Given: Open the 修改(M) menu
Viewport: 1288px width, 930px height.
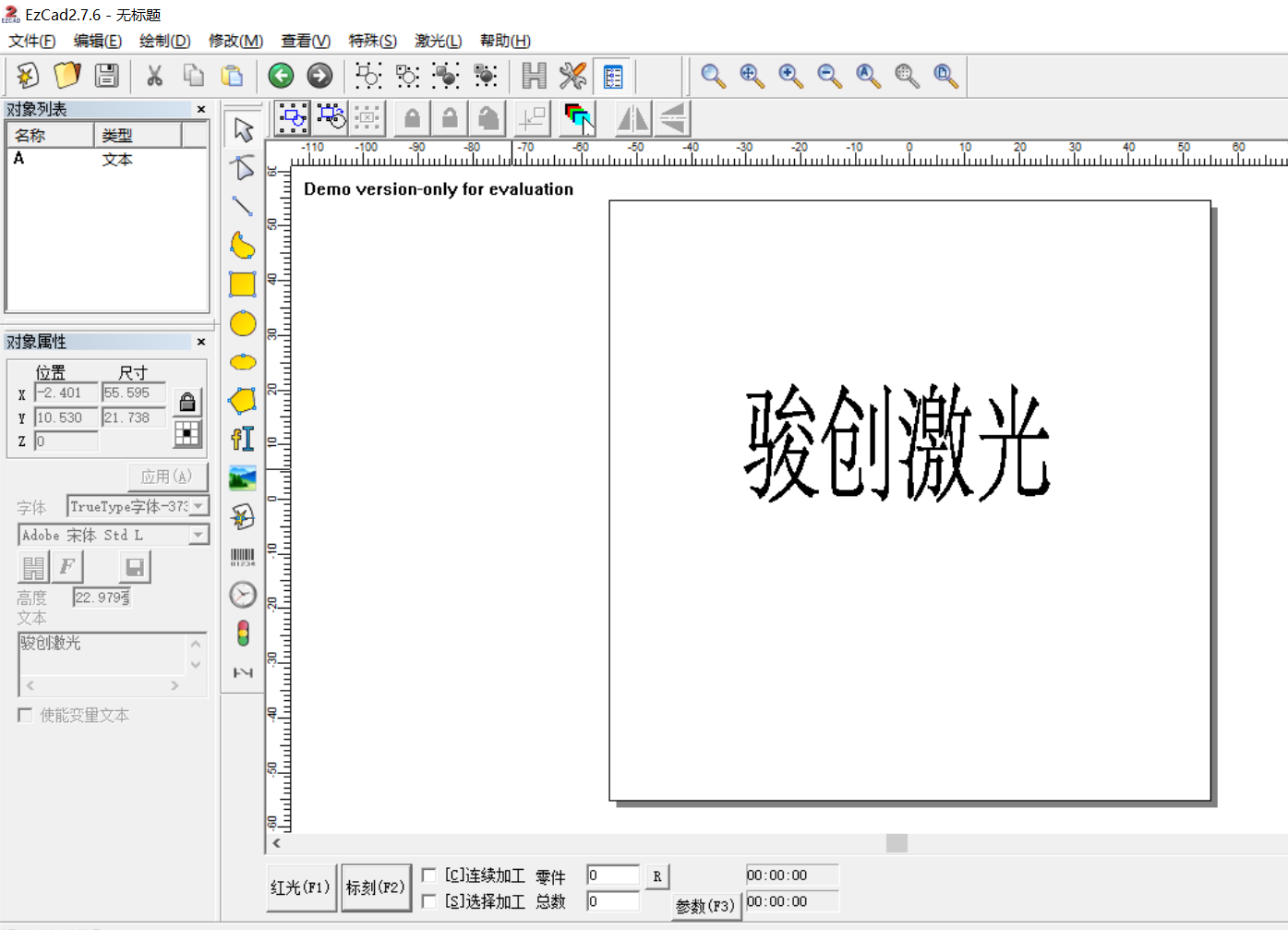Looking at the screenshot, I should [235, 41].
